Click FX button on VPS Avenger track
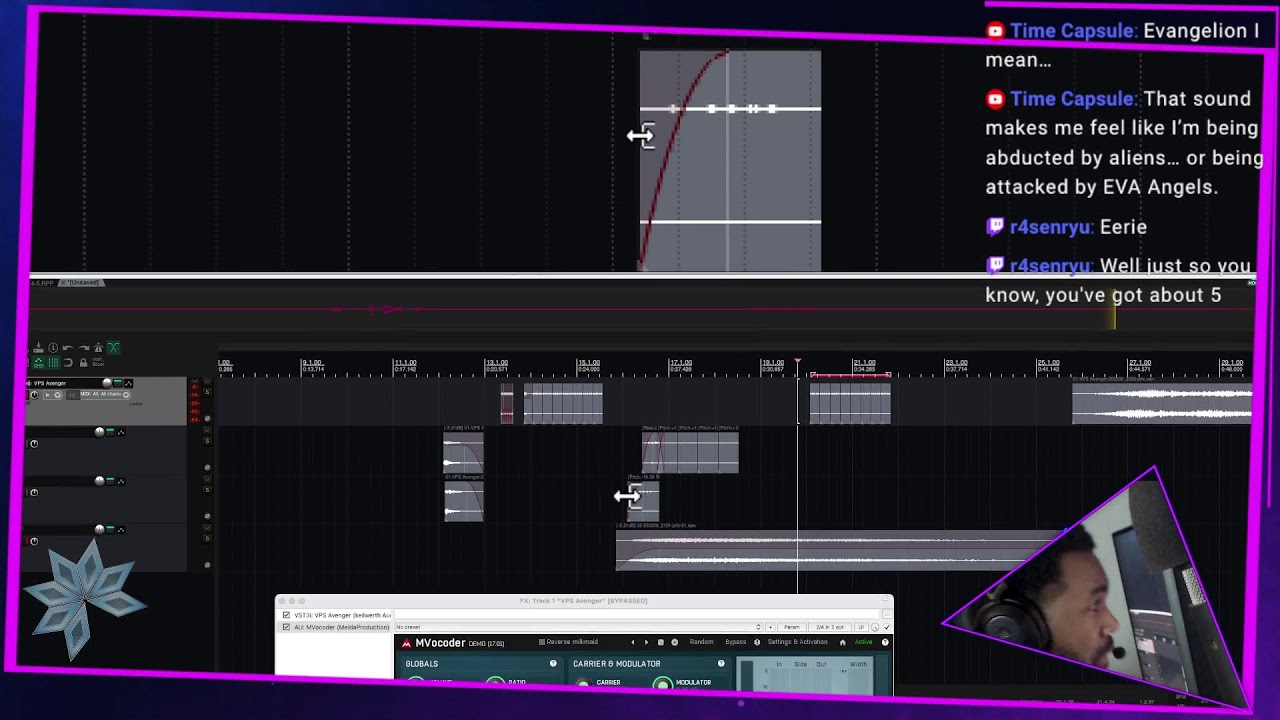This screenshot has width=1280, height=720. click(72, 395)
